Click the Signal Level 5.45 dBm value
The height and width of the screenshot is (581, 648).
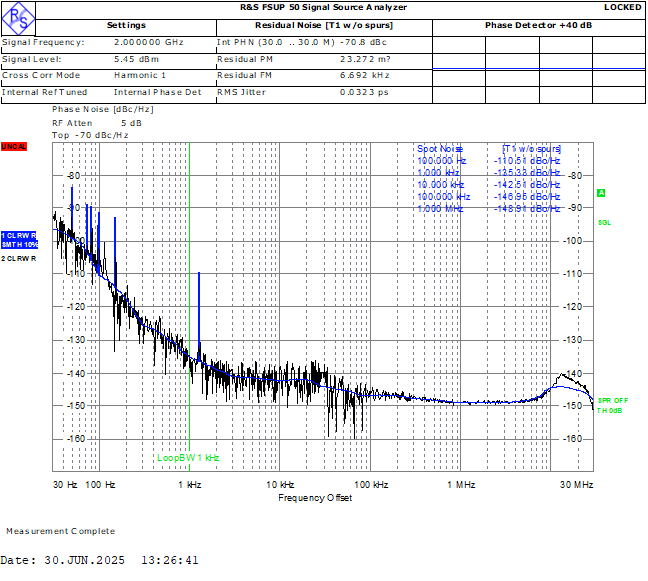(x=135, y=59)
